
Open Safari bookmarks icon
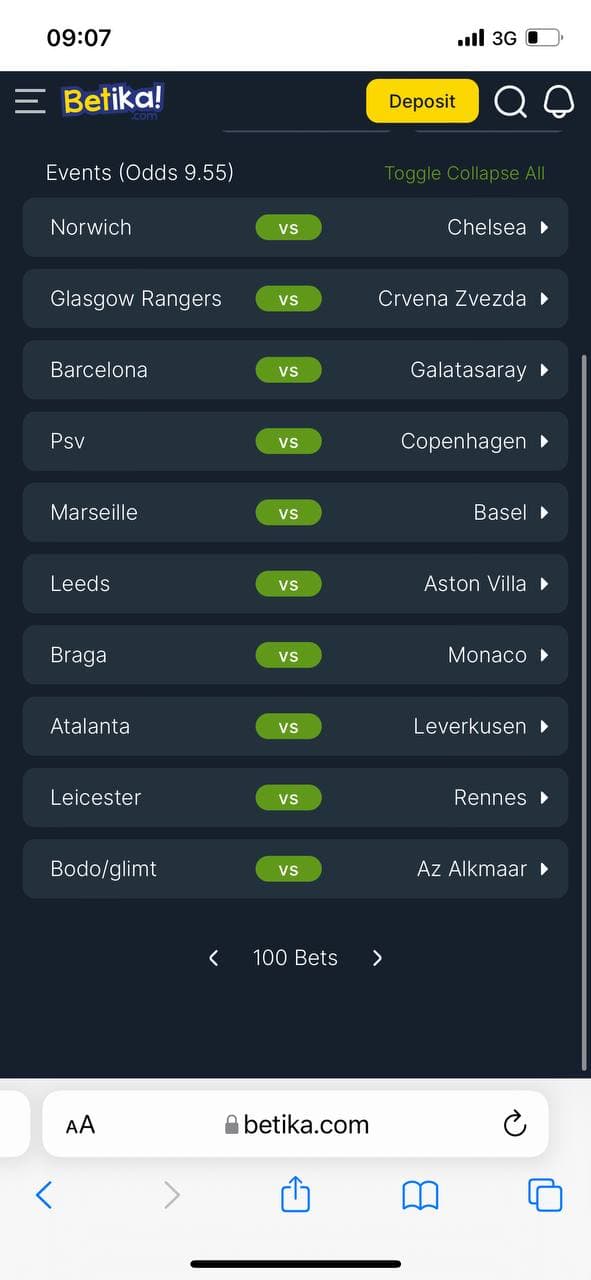420,1195
